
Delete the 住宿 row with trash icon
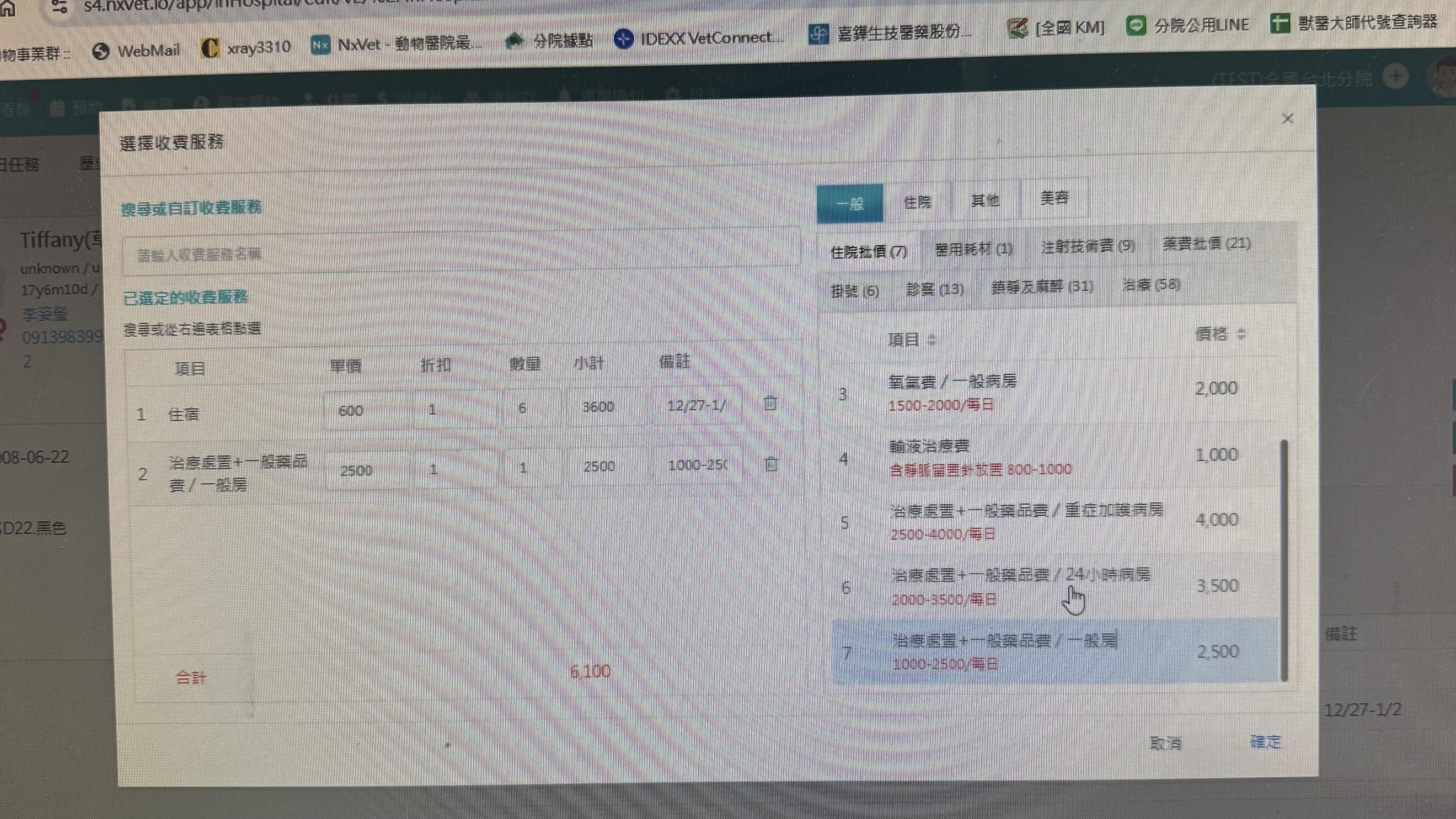pyautogui.click(x=770, y=404)
